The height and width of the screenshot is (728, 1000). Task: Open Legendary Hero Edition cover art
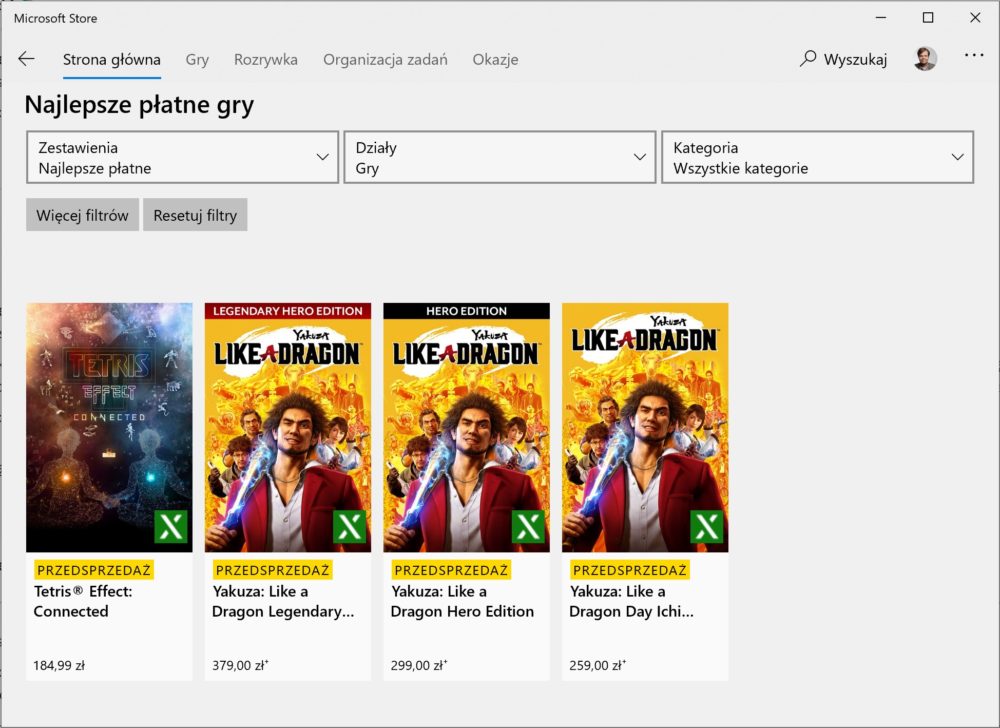point(288,427)
